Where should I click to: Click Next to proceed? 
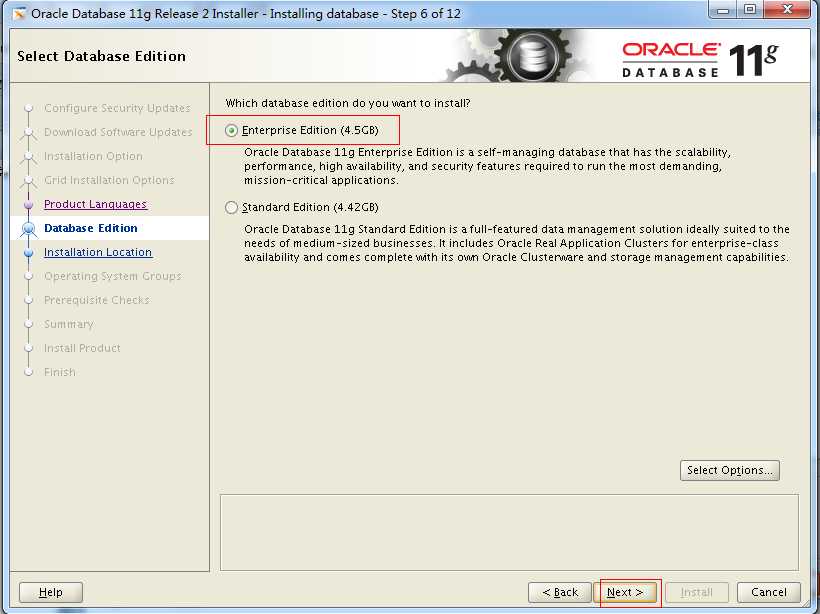(625, 592)
